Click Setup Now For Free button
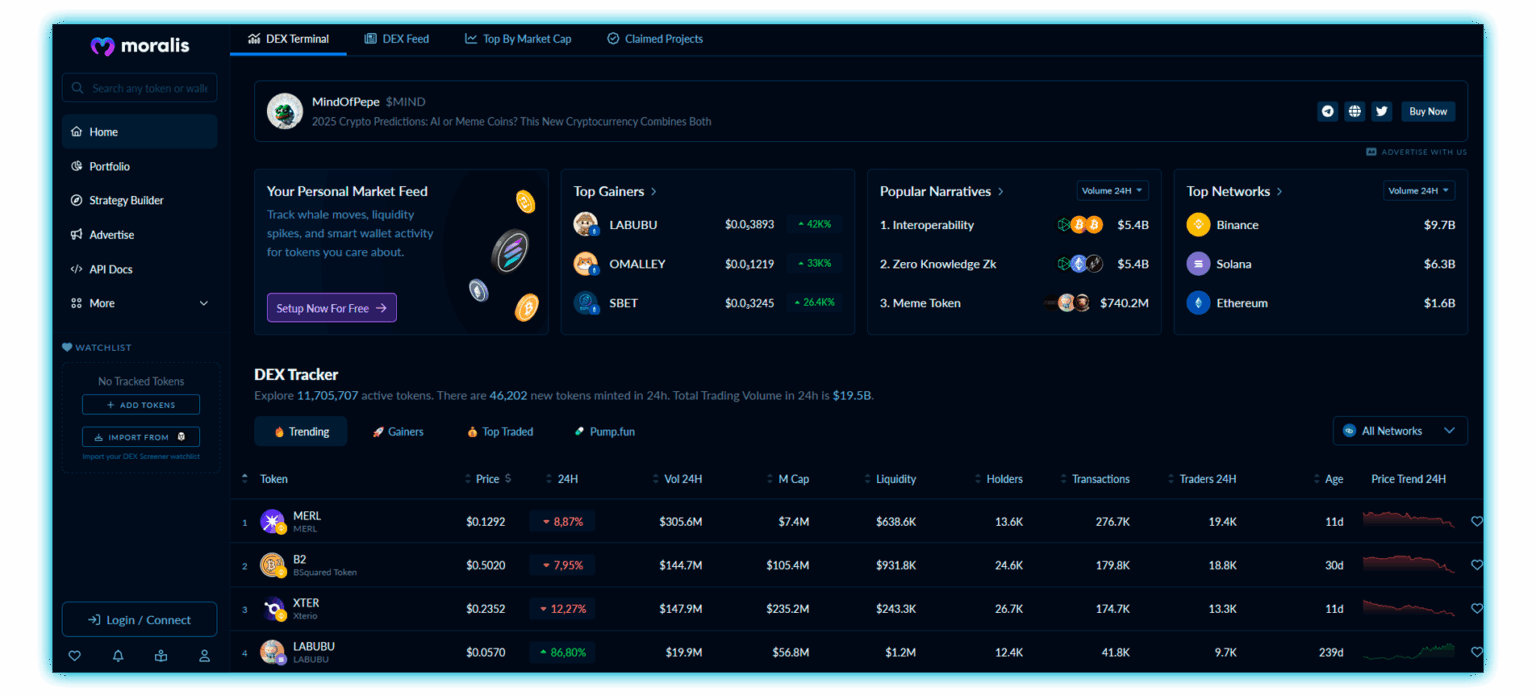This screenshot has width=1536, height=696. tap(332, 308)
